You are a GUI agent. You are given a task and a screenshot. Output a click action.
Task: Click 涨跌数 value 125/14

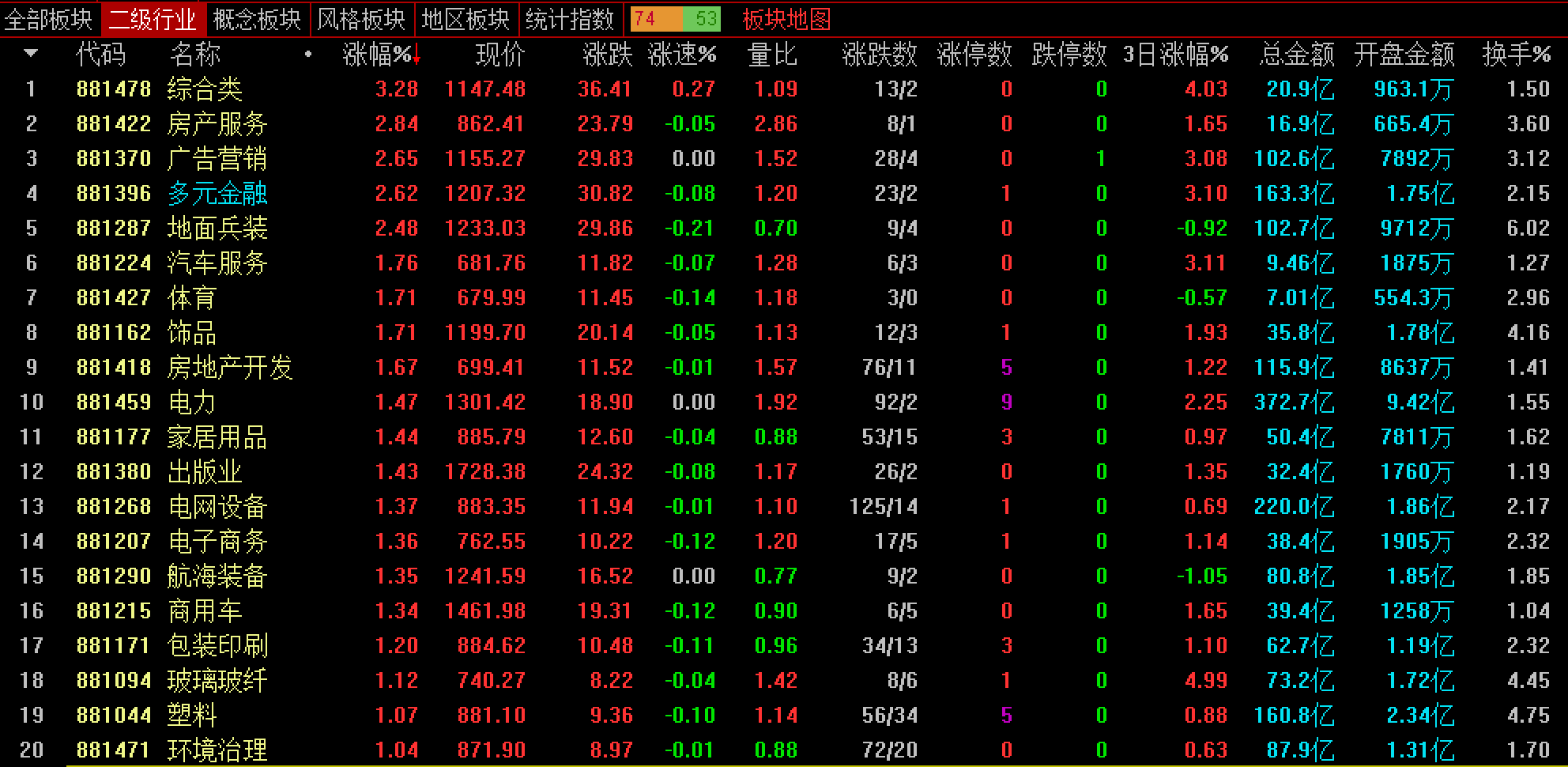(884, 506)
